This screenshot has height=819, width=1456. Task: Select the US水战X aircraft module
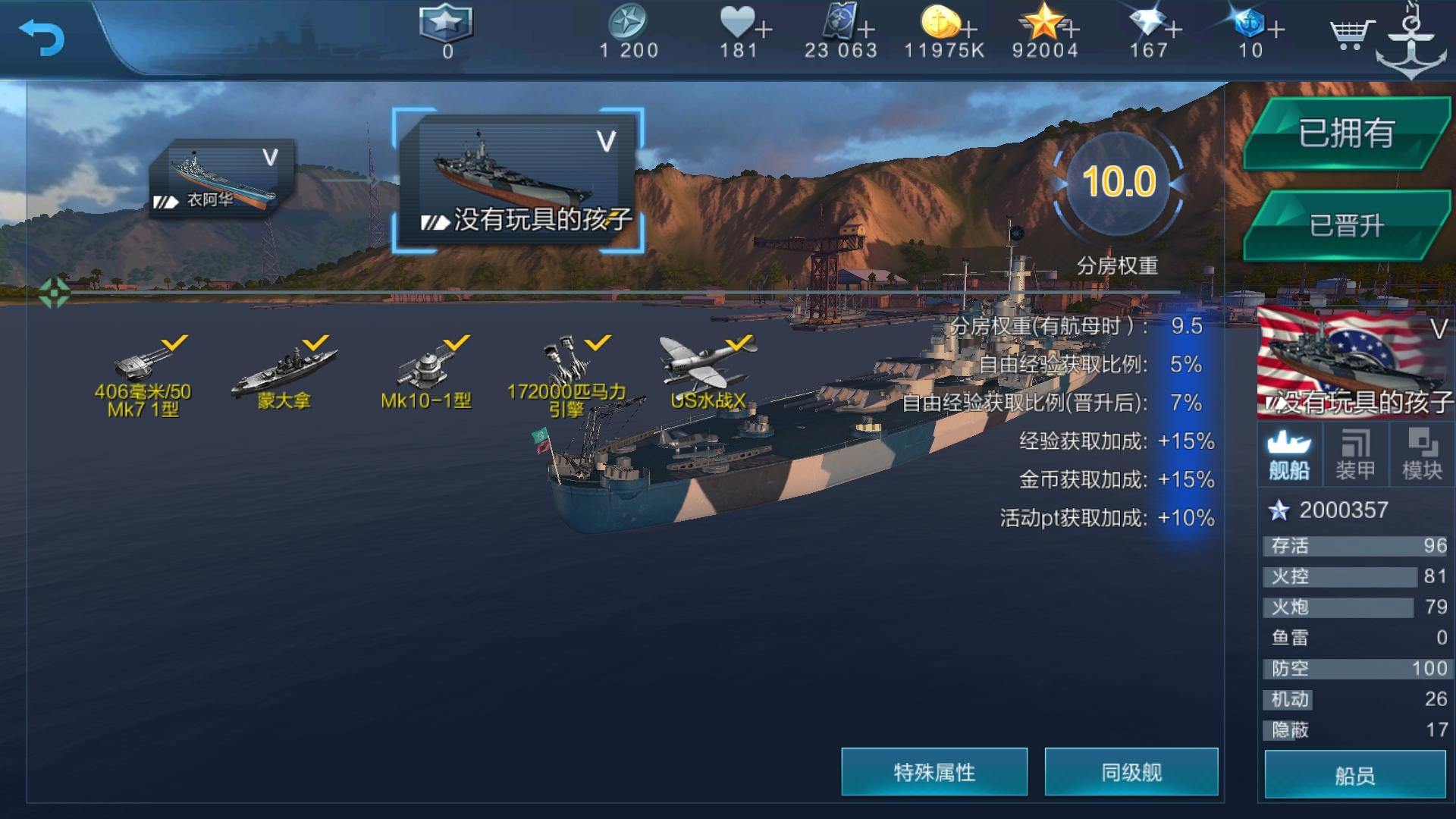point(708,372)
